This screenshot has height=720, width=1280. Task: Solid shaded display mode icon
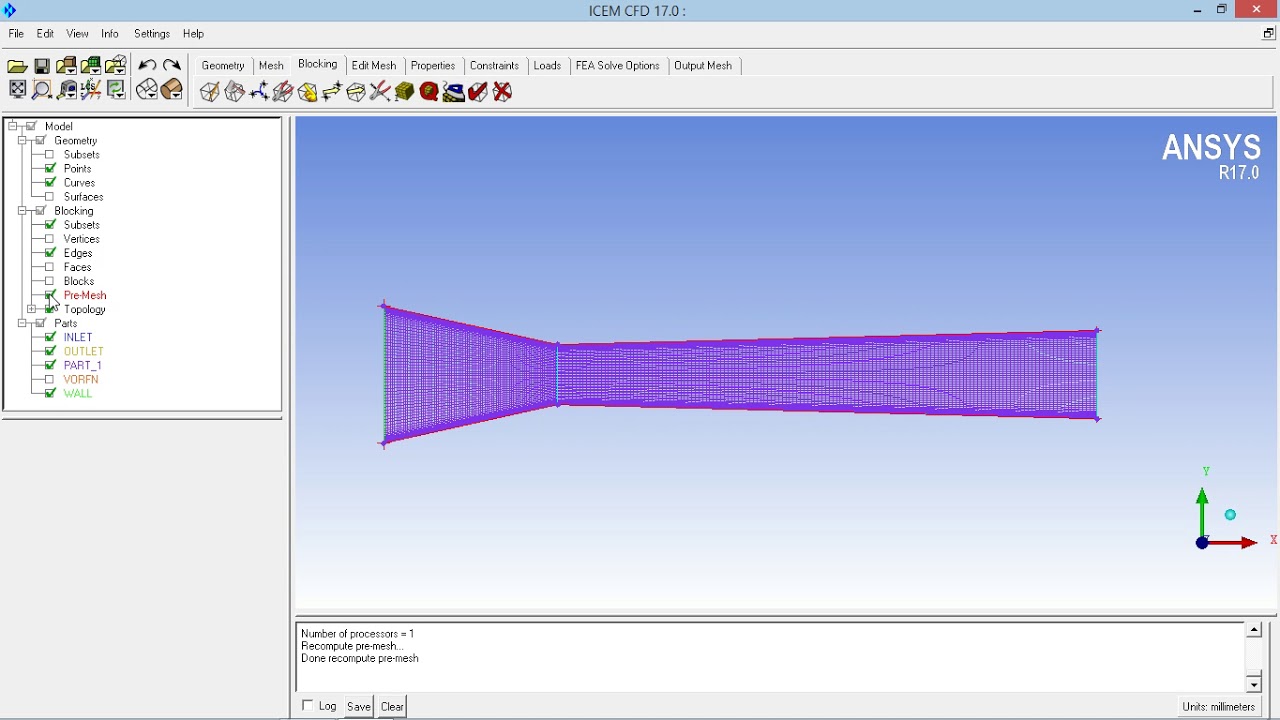pos(172,90)
